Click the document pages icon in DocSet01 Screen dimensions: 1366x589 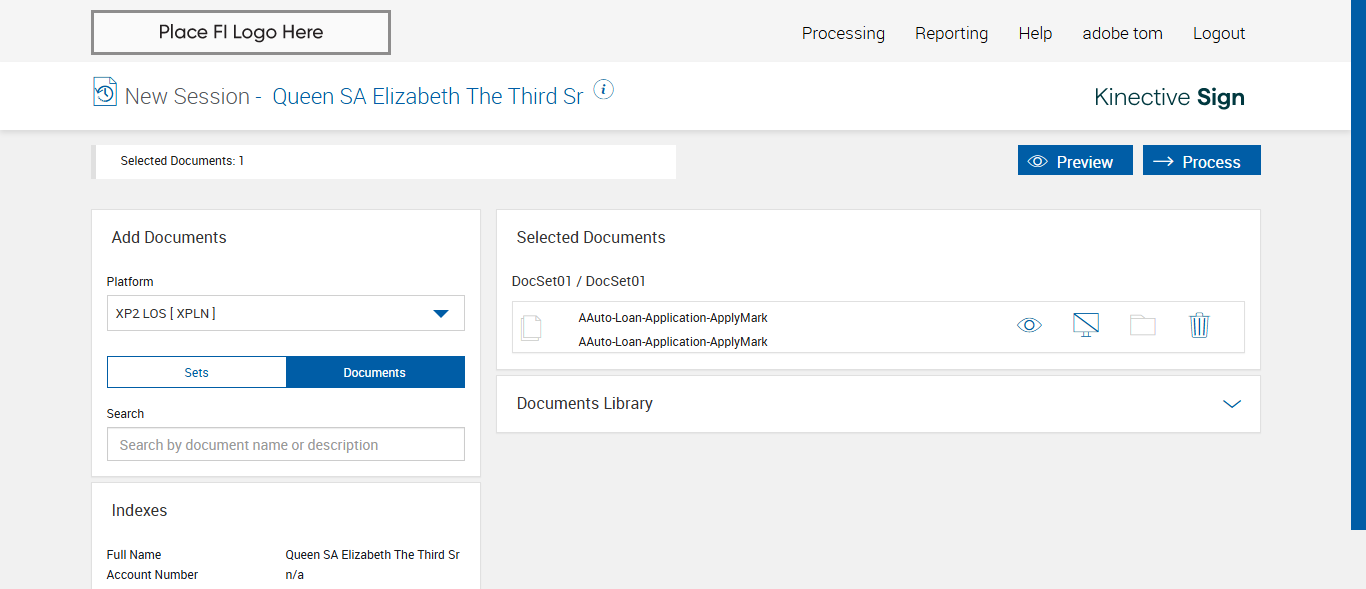tap(531, 327)
